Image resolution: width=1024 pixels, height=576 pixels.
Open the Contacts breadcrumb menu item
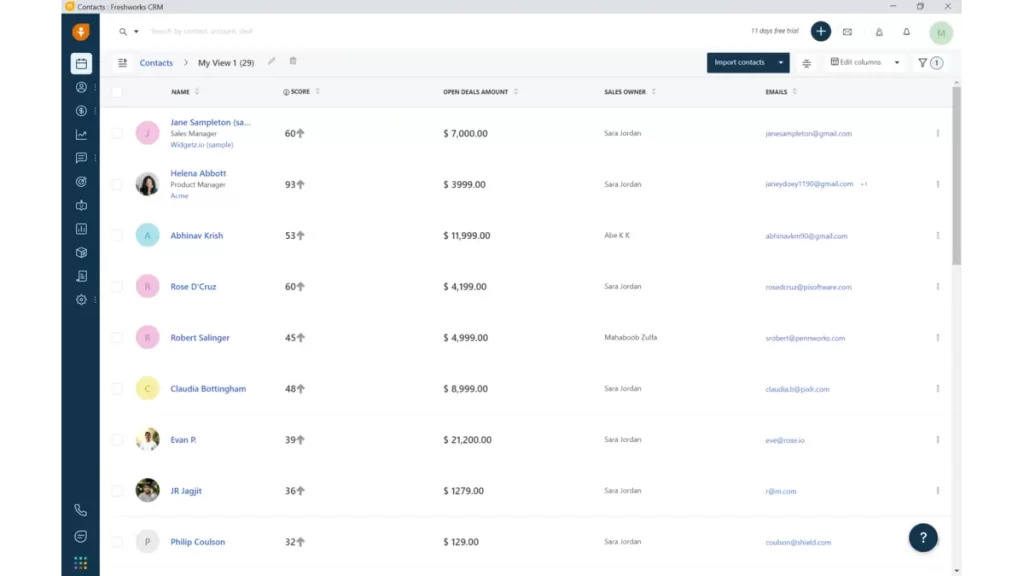[157, 62]
